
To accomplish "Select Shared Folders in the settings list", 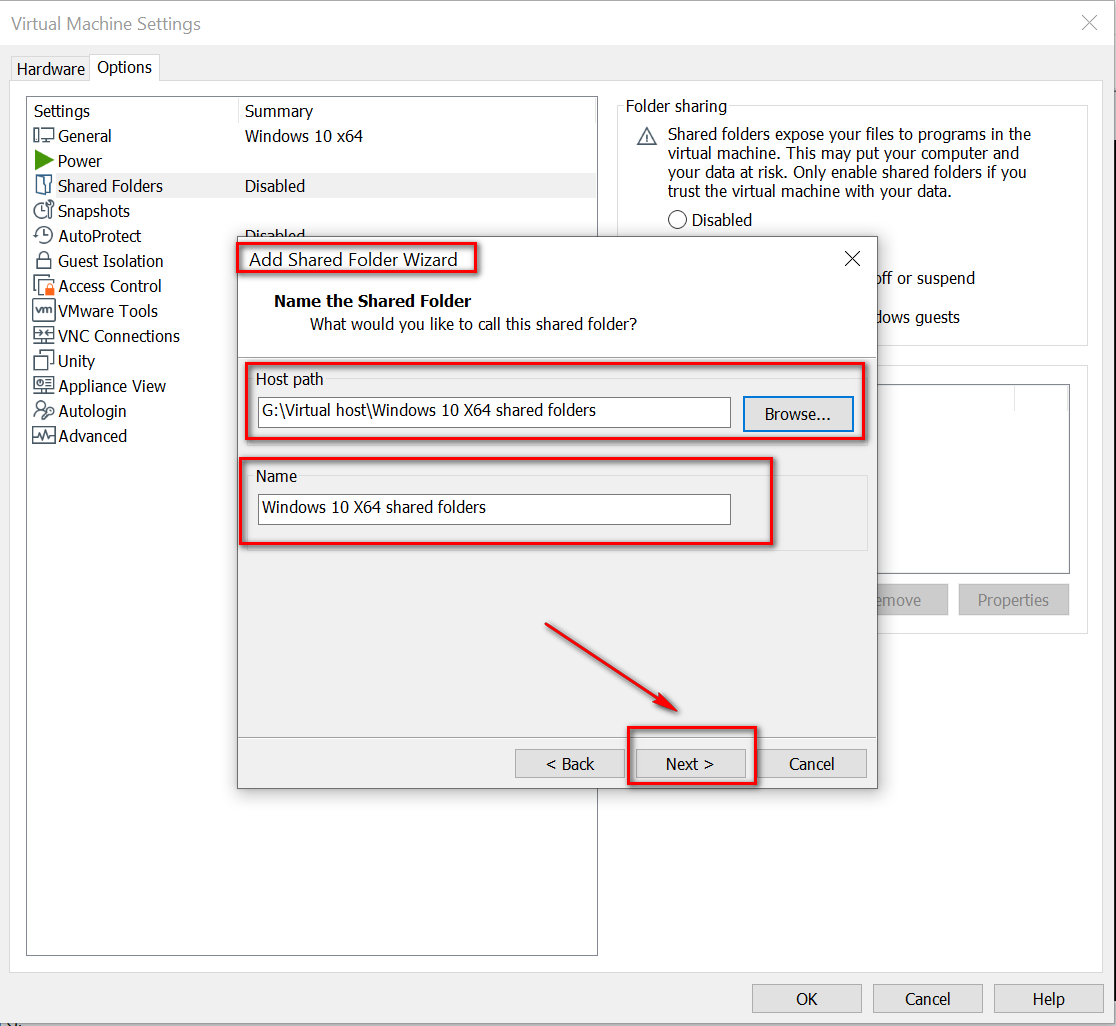I will 110,186.
